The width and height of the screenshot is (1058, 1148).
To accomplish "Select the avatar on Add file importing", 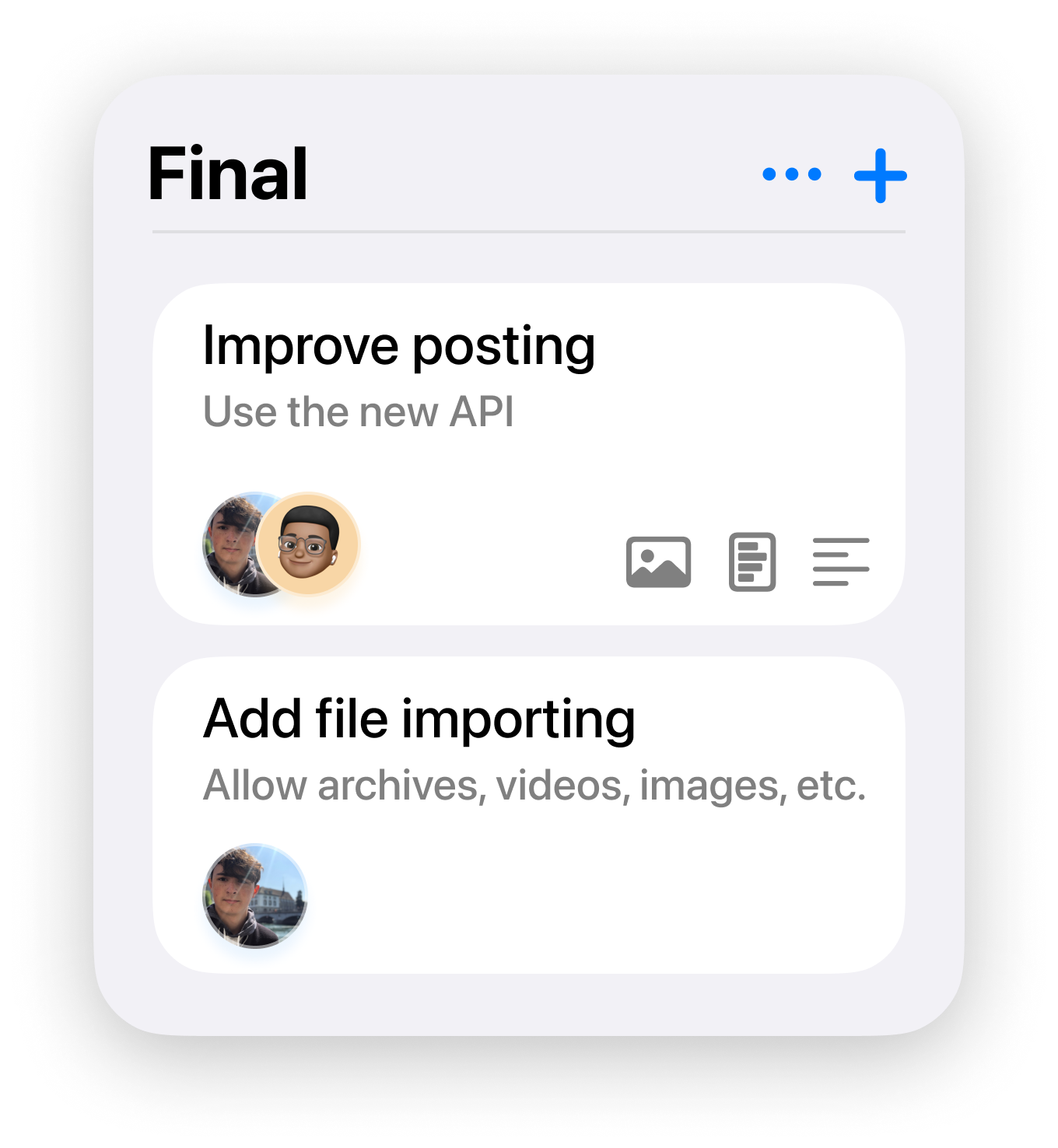I will 255,896.
